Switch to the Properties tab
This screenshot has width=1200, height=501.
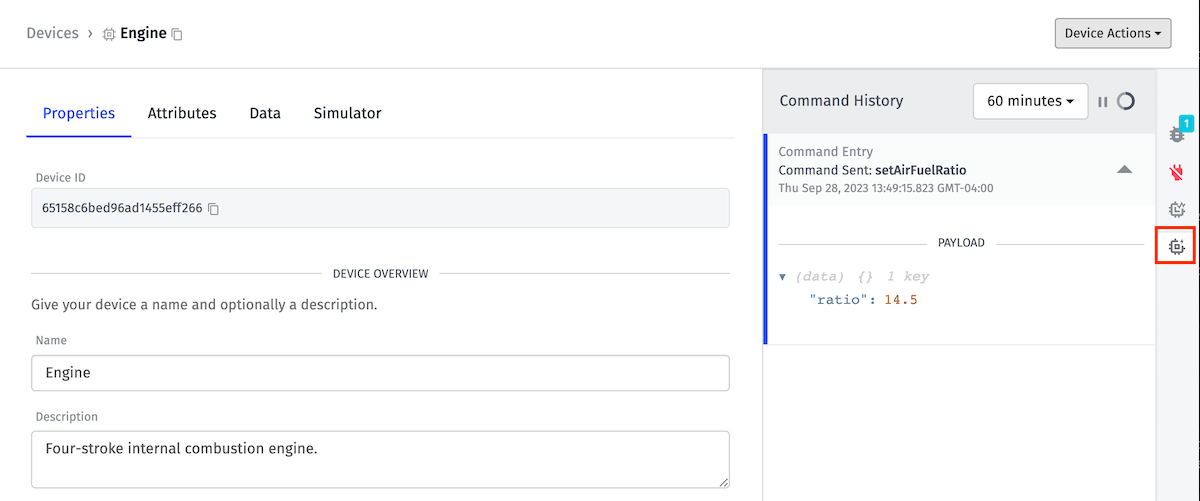(x=79, y=113)
